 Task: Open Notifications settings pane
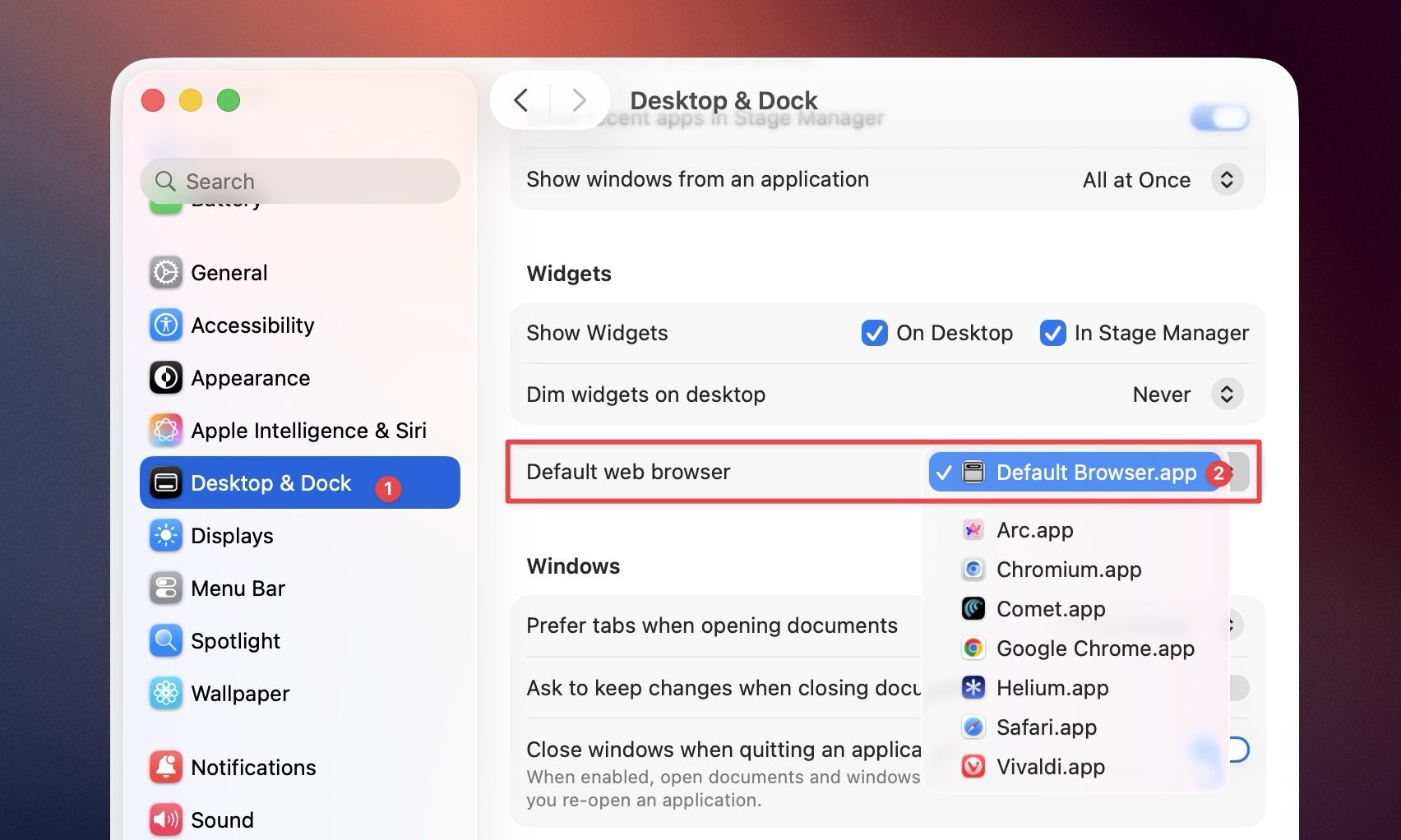300,768
